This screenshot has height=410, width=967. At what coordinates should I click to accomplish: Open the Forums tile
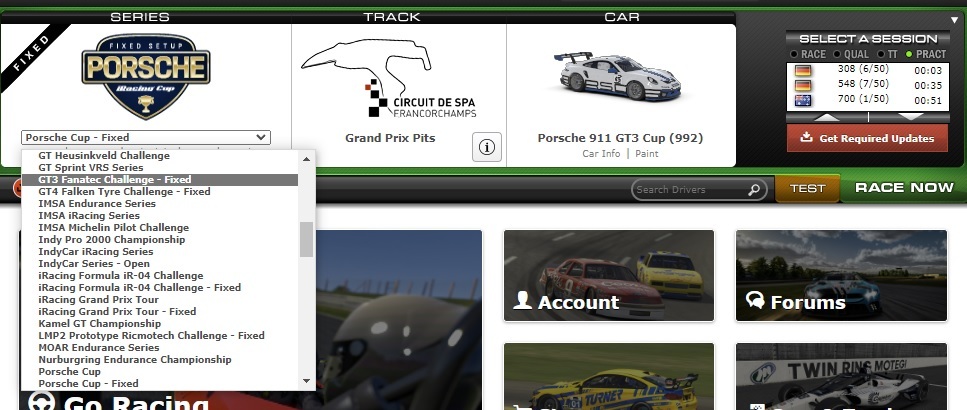pyautogui.click(x=841, y=276)
